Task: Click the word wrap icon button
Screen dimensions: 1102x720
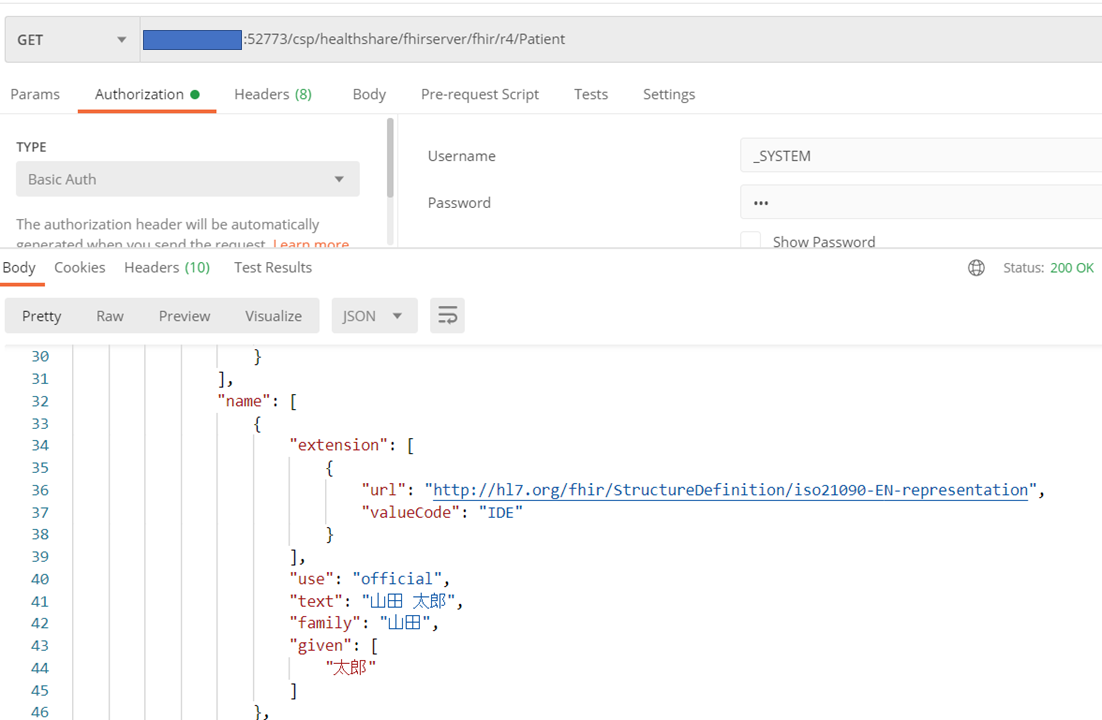Action: pos(447,316)
